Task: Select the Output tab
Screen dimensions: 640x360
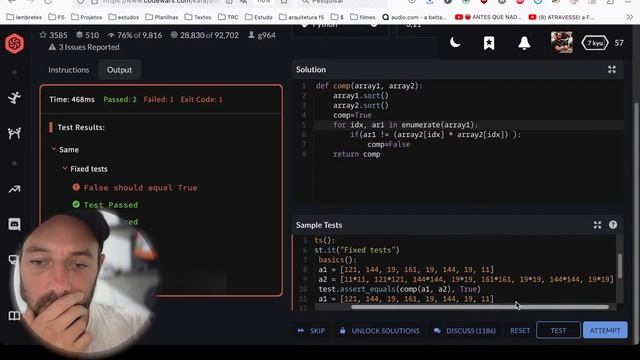Action: (119, 70)
